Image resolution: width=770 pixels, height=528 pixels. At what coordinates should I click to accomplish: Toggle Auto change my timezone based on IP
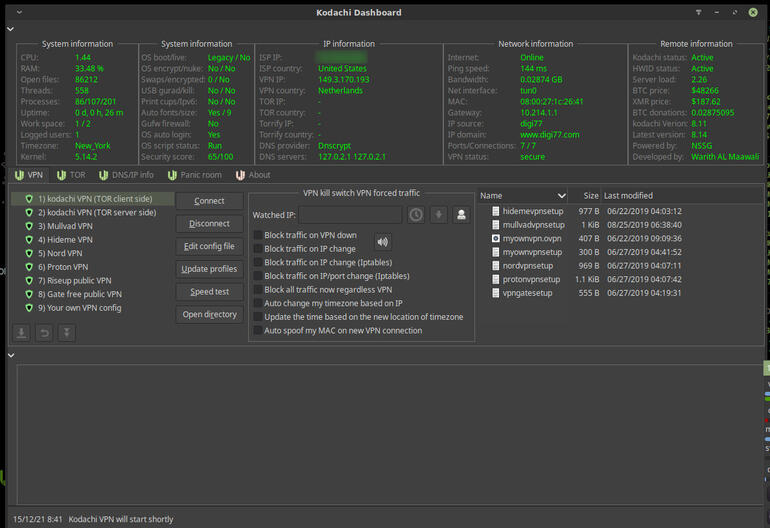[258, 303]
